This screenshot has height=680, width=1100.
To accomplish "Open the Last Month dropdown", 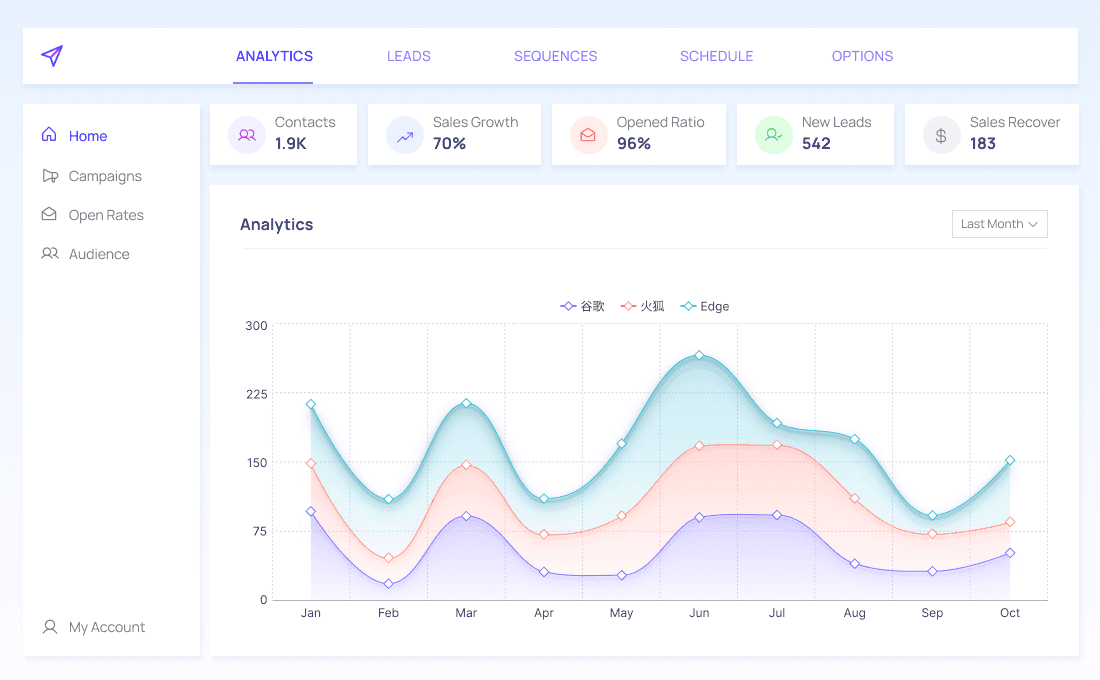I will pyautogui.click(x=999, y=223).
